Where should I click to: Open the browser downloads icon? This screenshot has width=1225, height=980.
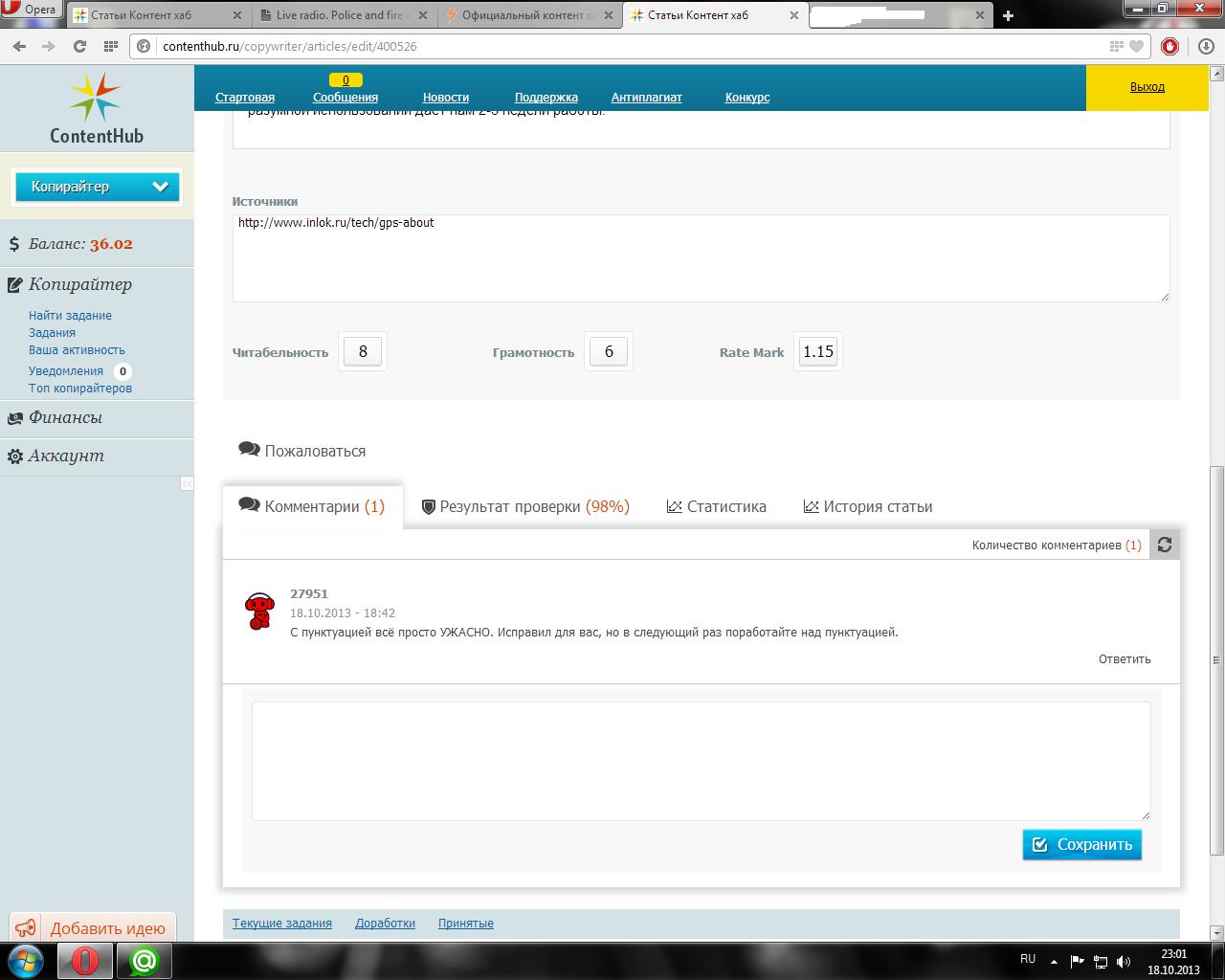[1206, 46]
